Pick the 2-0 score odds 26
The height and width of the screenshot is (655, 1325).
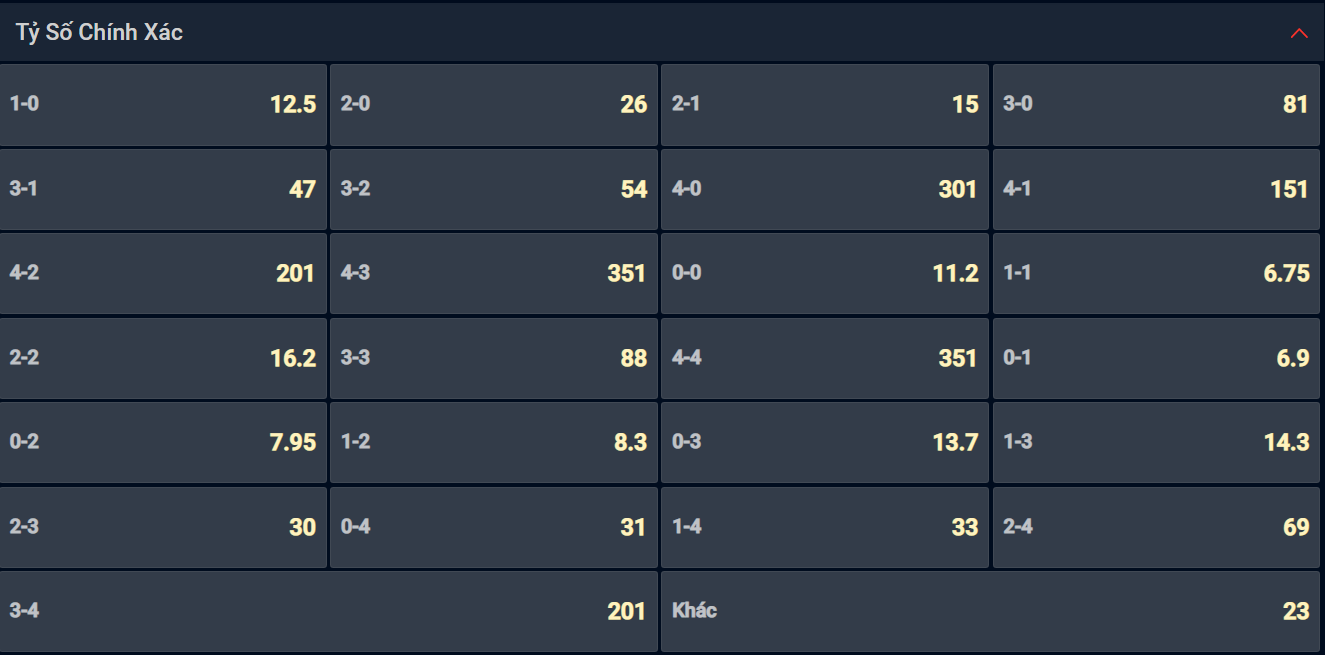(x=494, y=105)
